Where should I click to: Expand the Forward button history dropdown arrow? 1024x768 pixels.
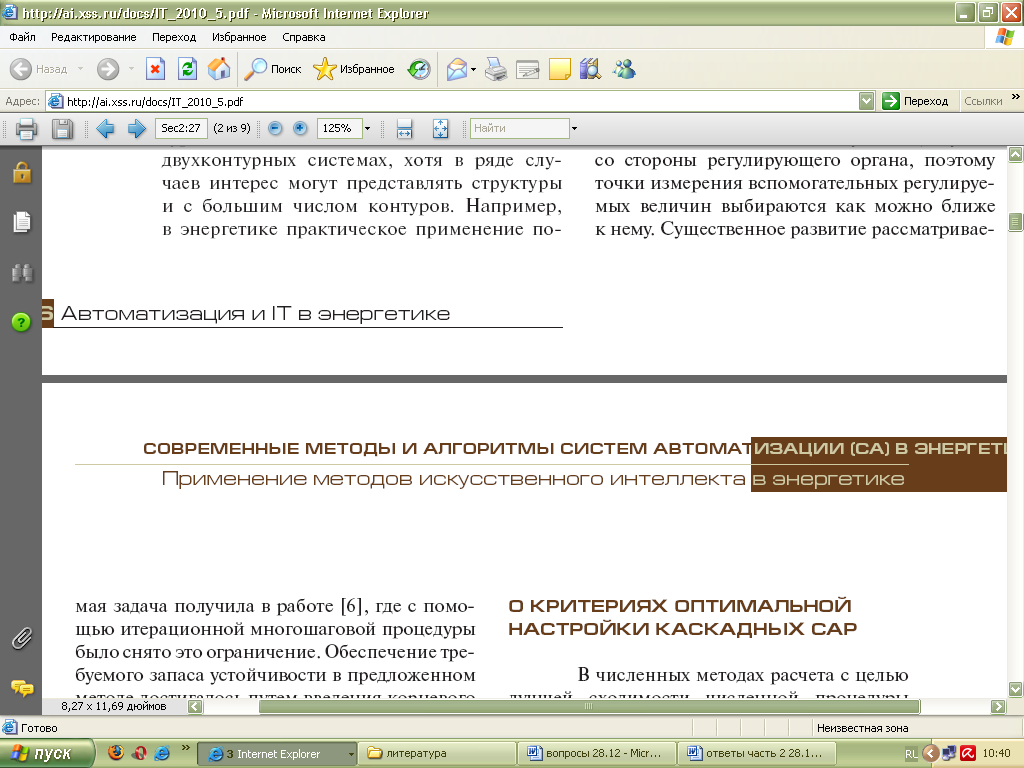pos(131,69)
